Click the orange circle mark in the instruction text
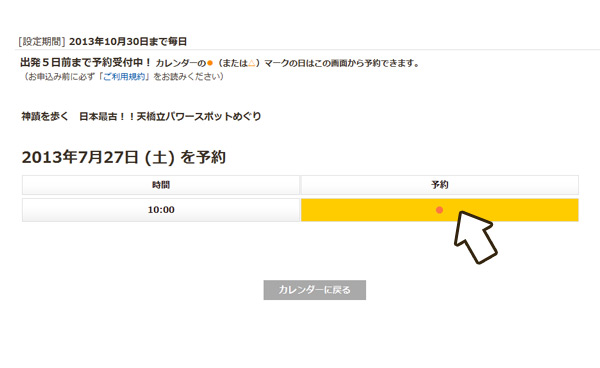Viewport: 600px width, 368px height. pos(210,63)
